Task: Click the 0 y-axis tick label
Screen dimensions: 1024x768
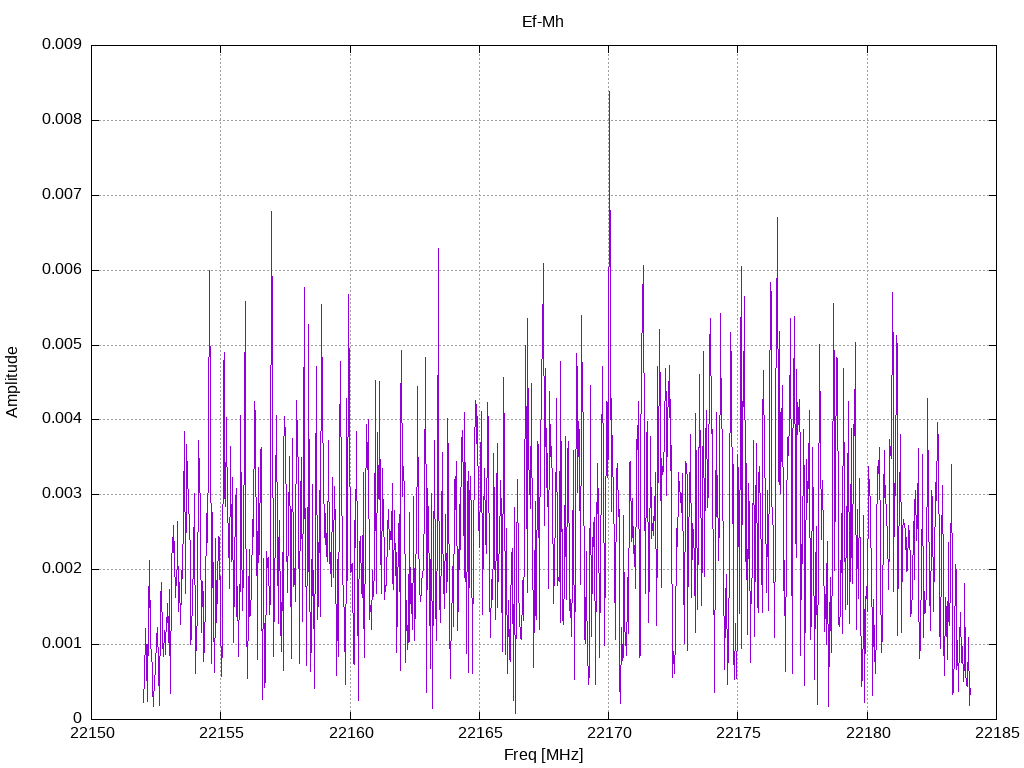Action: (77, 718)
